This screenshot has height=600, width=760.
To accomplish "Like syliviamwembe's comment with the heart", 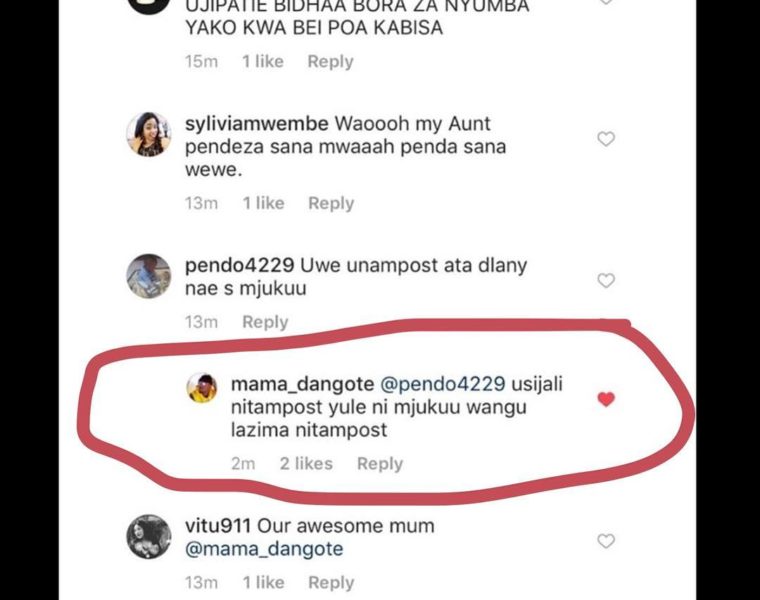I will [605, 139].
